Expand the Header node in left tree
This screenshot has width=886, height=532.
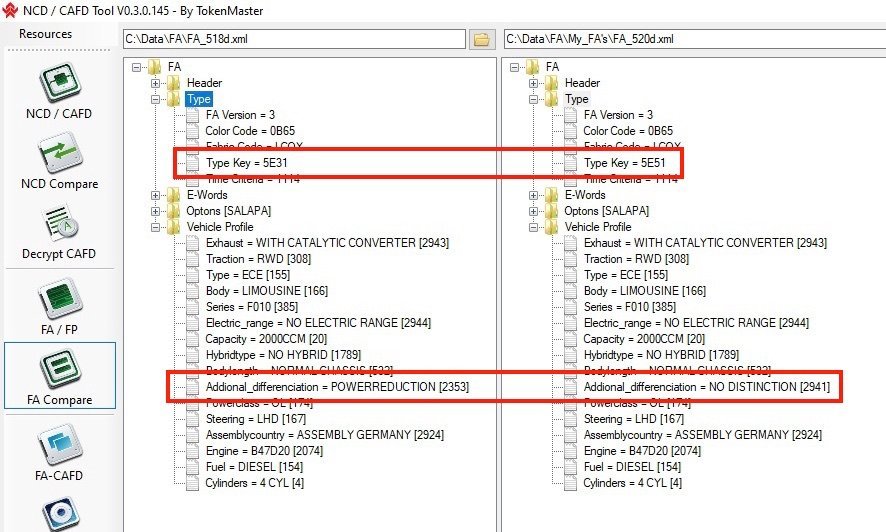(156, 83)
